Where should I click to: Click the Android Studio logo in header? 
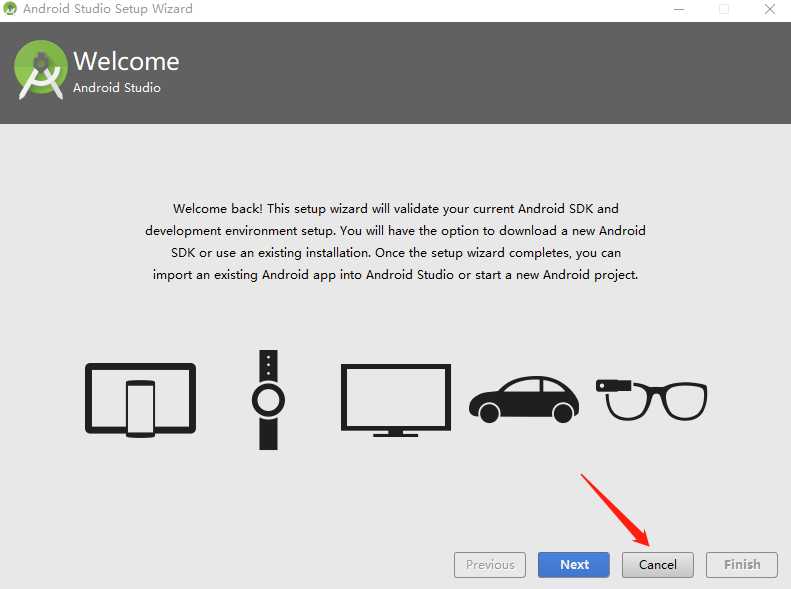coord(40,70)
